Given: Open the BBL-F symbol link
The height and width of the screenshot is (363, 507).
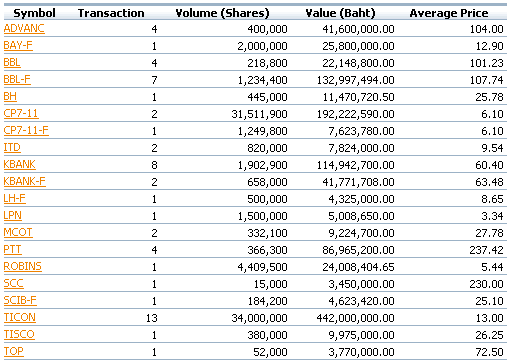Looking at the screenshot, I should tap(17, 80).
